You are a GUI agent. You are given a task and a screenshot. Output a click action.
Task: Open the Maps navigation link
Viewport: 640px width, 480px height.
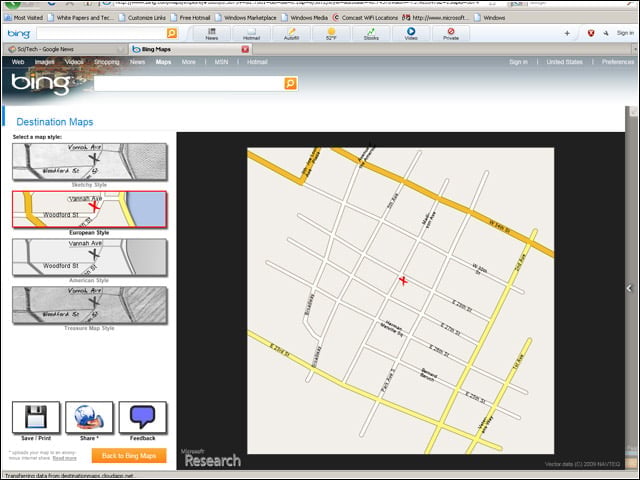[x=163, y=62]
